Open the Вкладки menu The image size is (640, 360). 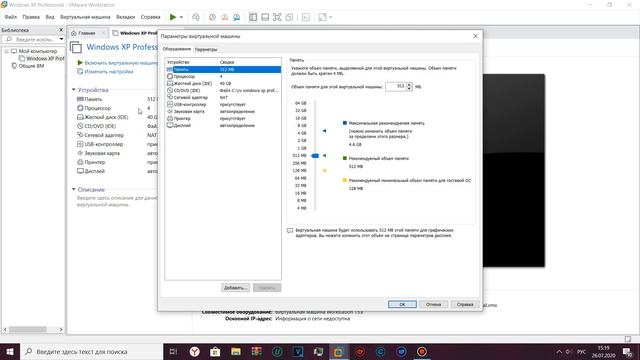tap(125, 17)
